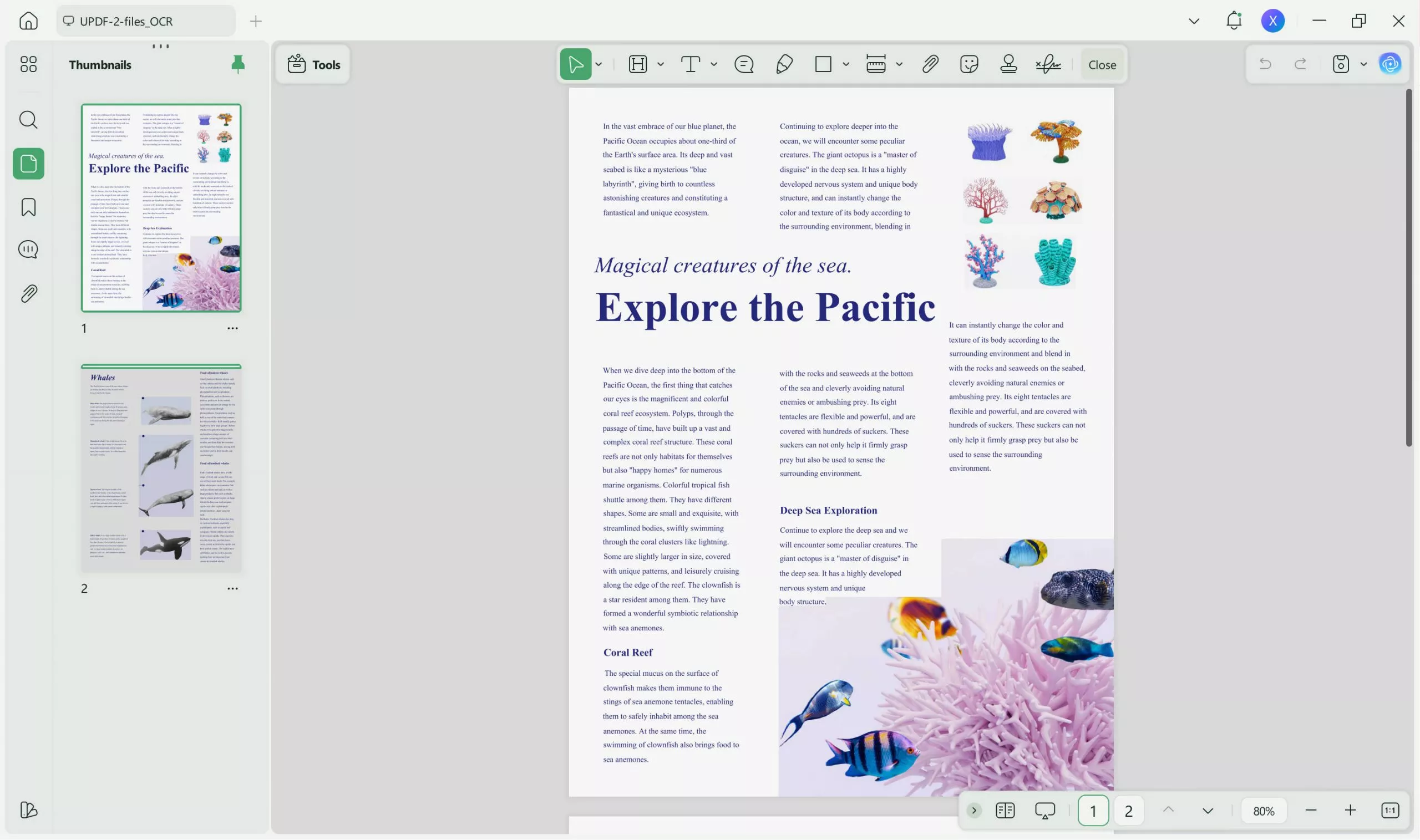Switch to two-page book view
The height and width of the screenshot is (840, 1420).
click(x=1005, y=810)
